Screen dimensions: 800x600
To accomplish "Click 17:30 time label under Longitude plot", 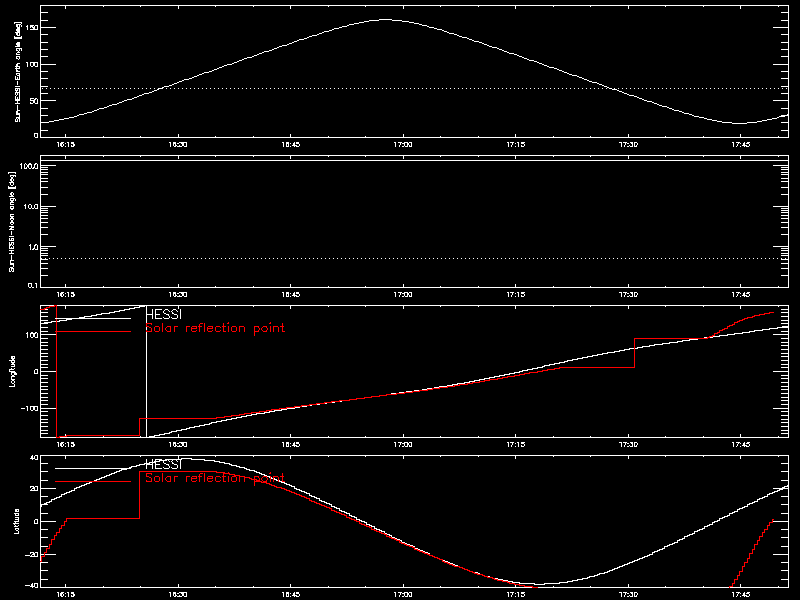I will click(x=628, y=445).
